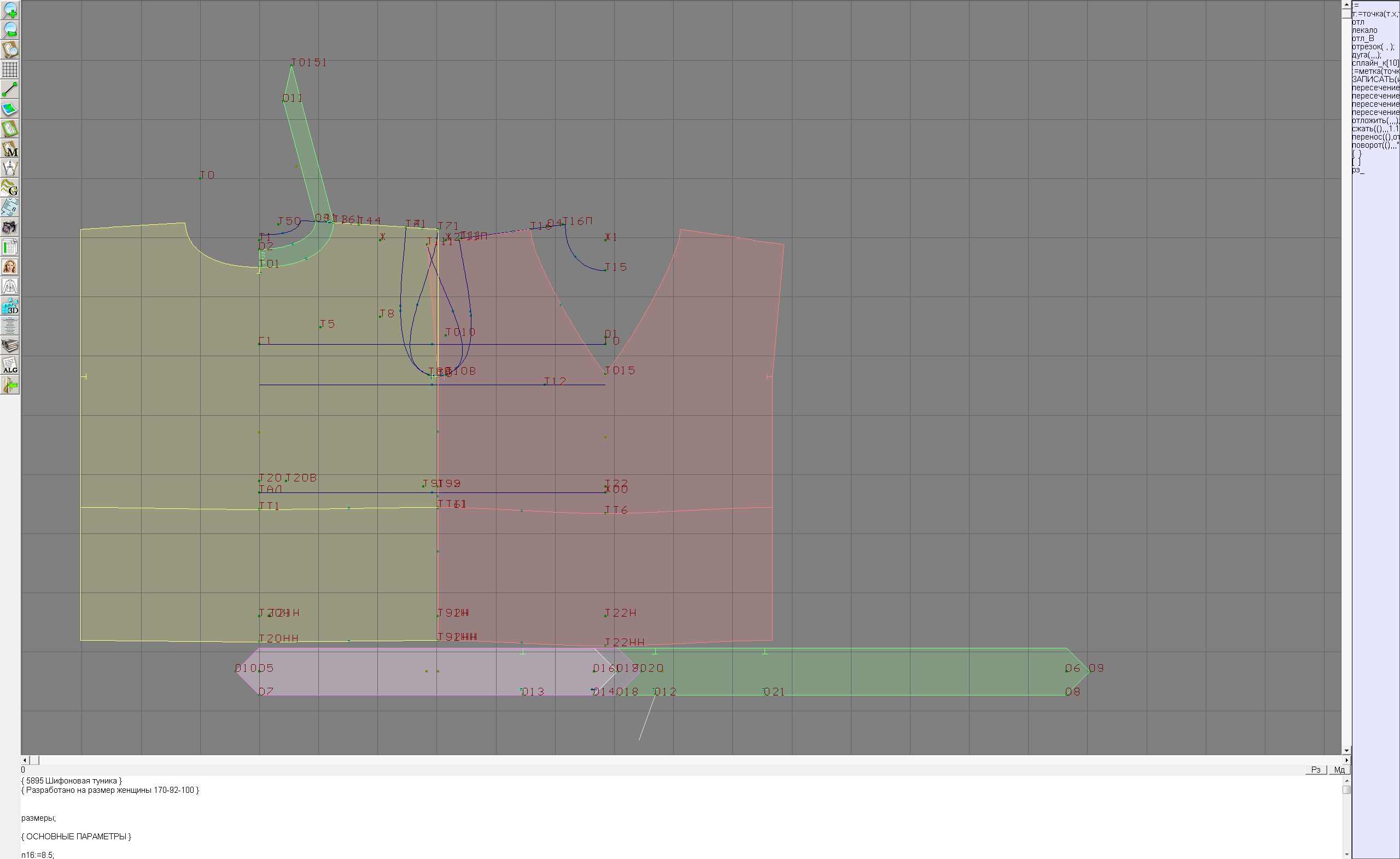Open the ALG algorithm document icon
This screenshot has width=1400, height=859.
pos(10,365)
